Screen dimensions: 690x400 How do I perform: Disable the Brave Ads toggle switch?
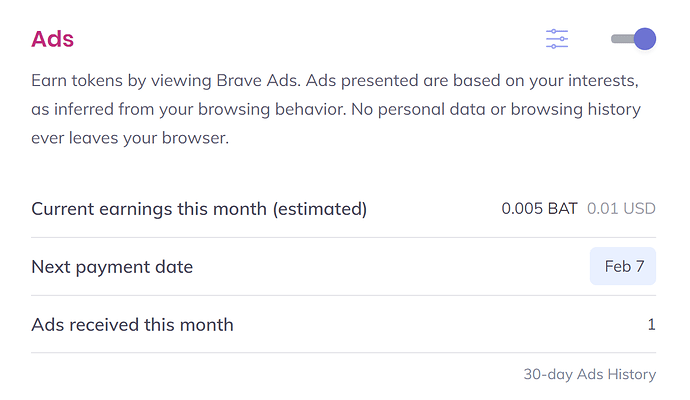tap(633, 39)
